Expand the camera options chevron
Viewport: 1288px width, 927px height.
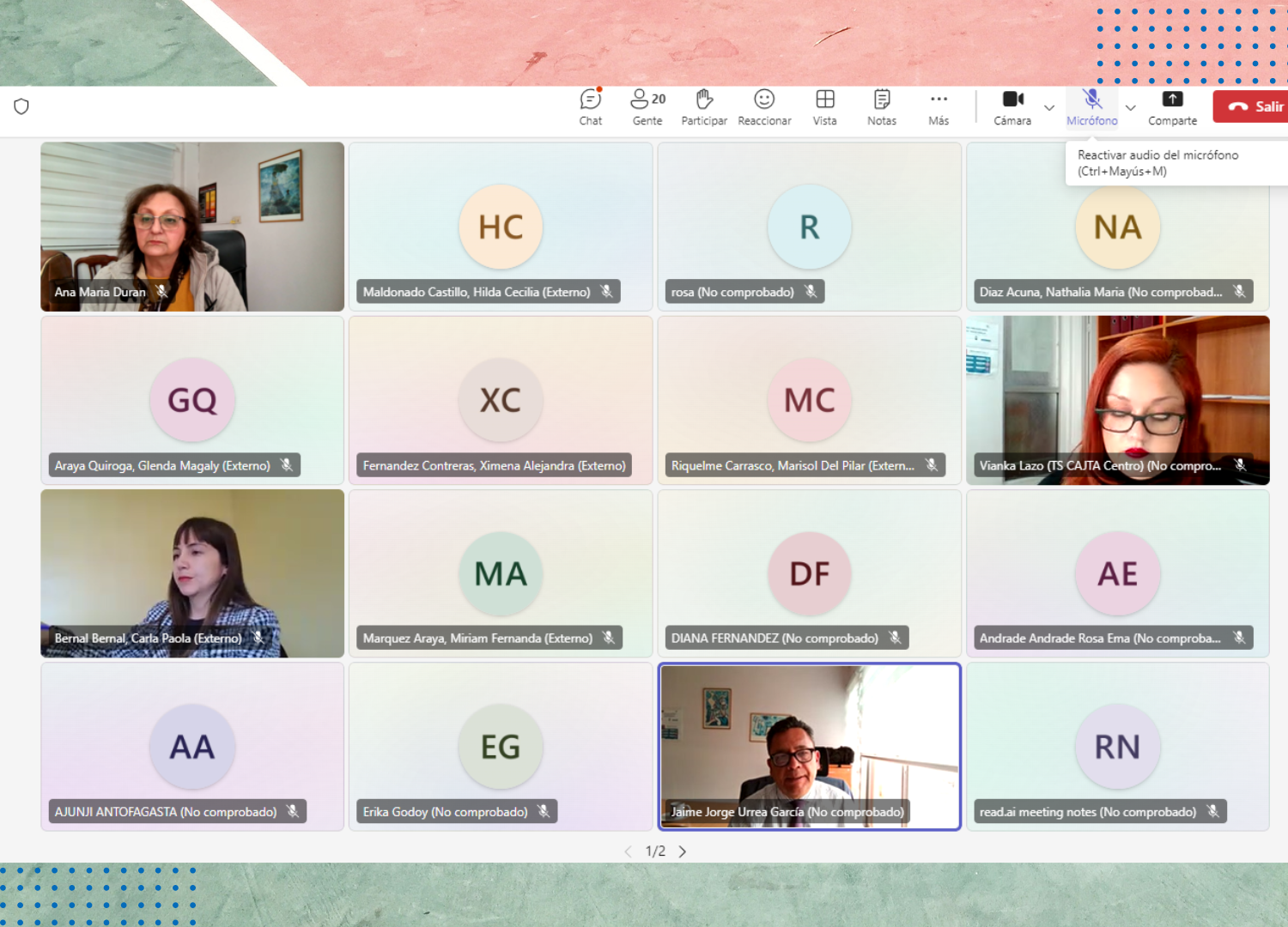[1049, 108]
